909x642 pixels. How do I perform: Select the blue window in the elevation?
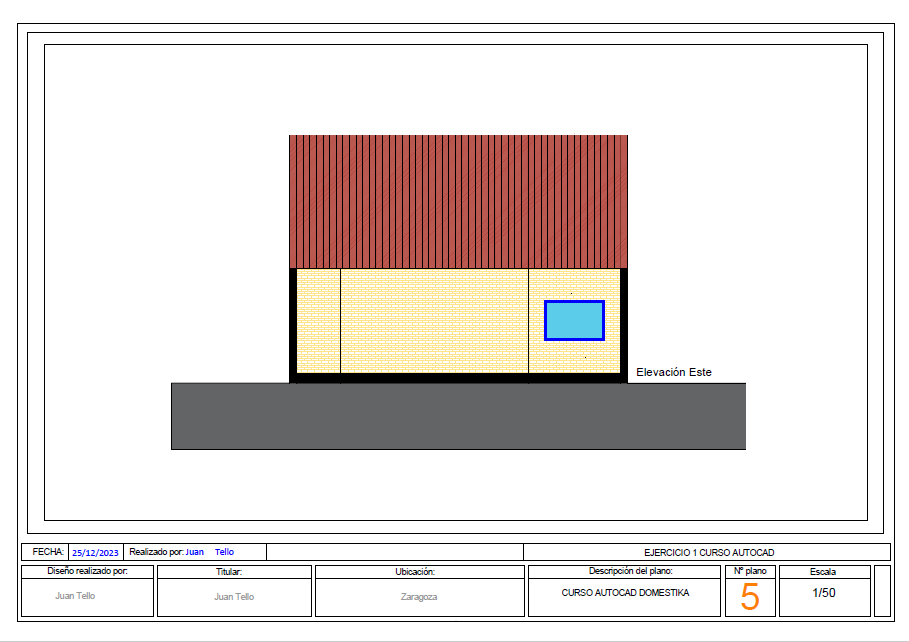click(575, 320)
